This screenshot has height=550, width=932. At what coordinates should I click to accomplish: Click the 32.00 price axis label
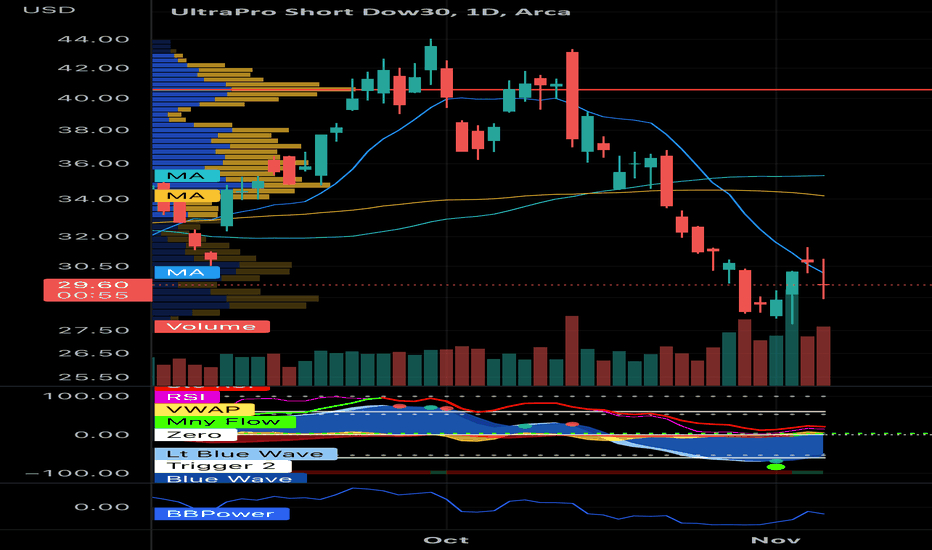[x=93, y=236]
